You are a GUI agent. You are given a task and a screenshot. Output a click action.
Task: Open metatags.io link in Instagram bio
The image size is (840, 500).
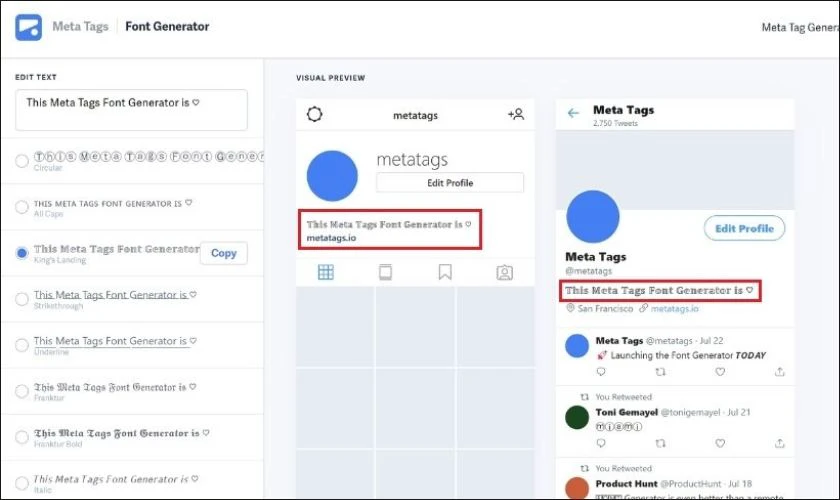coord(331,238)
